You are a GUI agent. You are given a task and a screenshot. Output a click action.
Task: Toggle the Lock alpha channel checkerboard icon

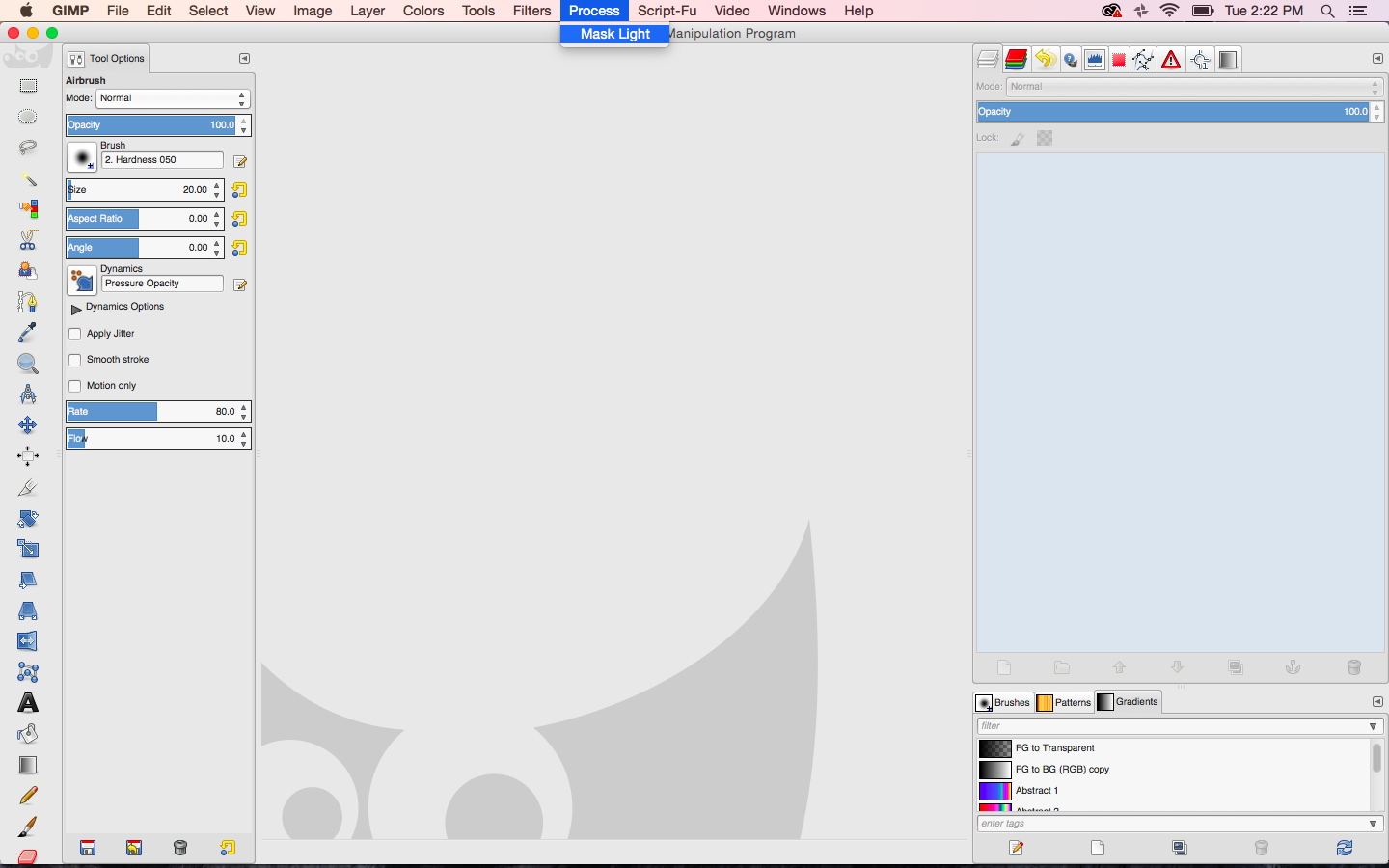(1045, 138)
